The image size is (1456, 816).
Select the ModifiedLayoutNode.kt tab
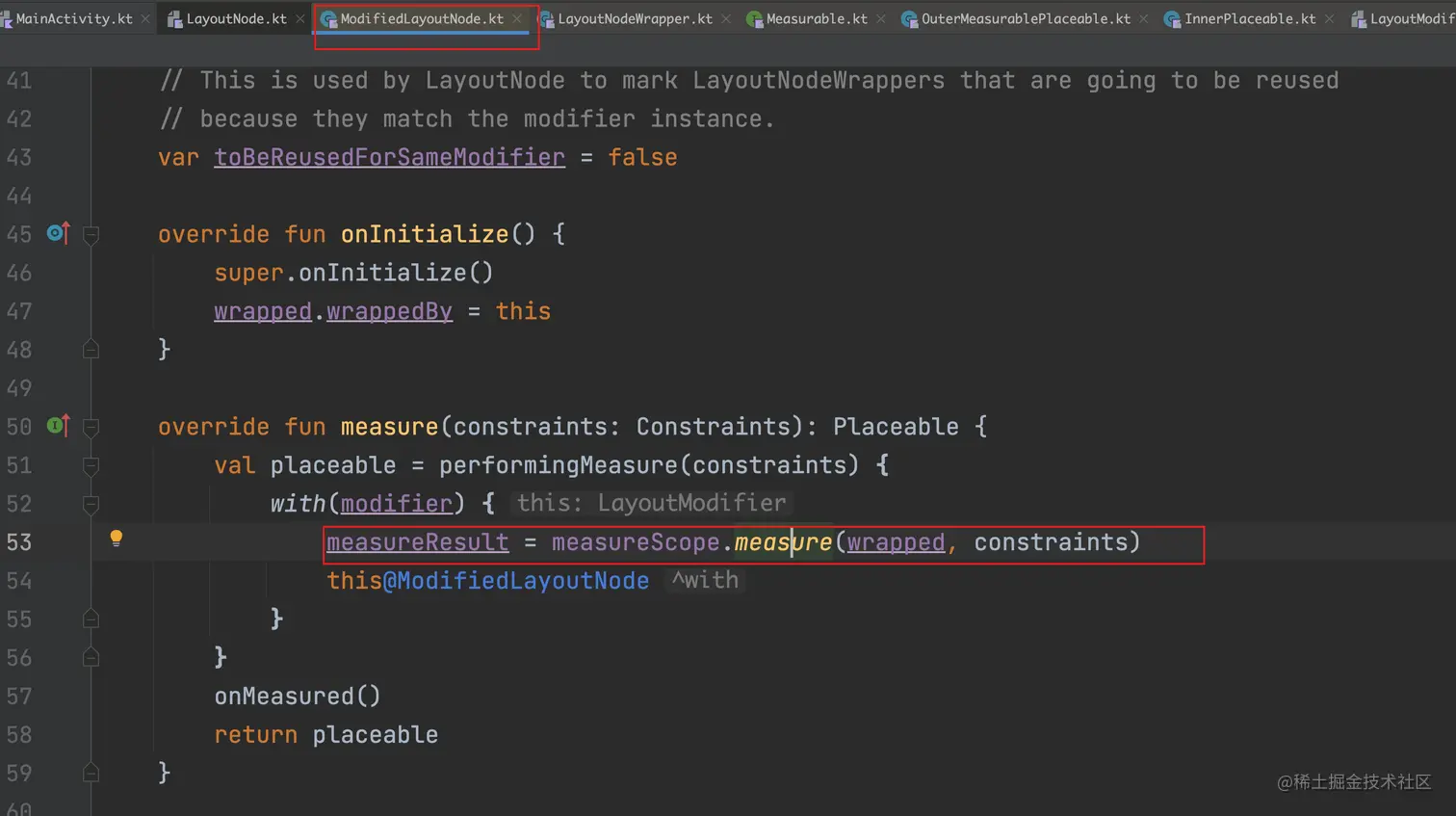[x=422, y=18]
